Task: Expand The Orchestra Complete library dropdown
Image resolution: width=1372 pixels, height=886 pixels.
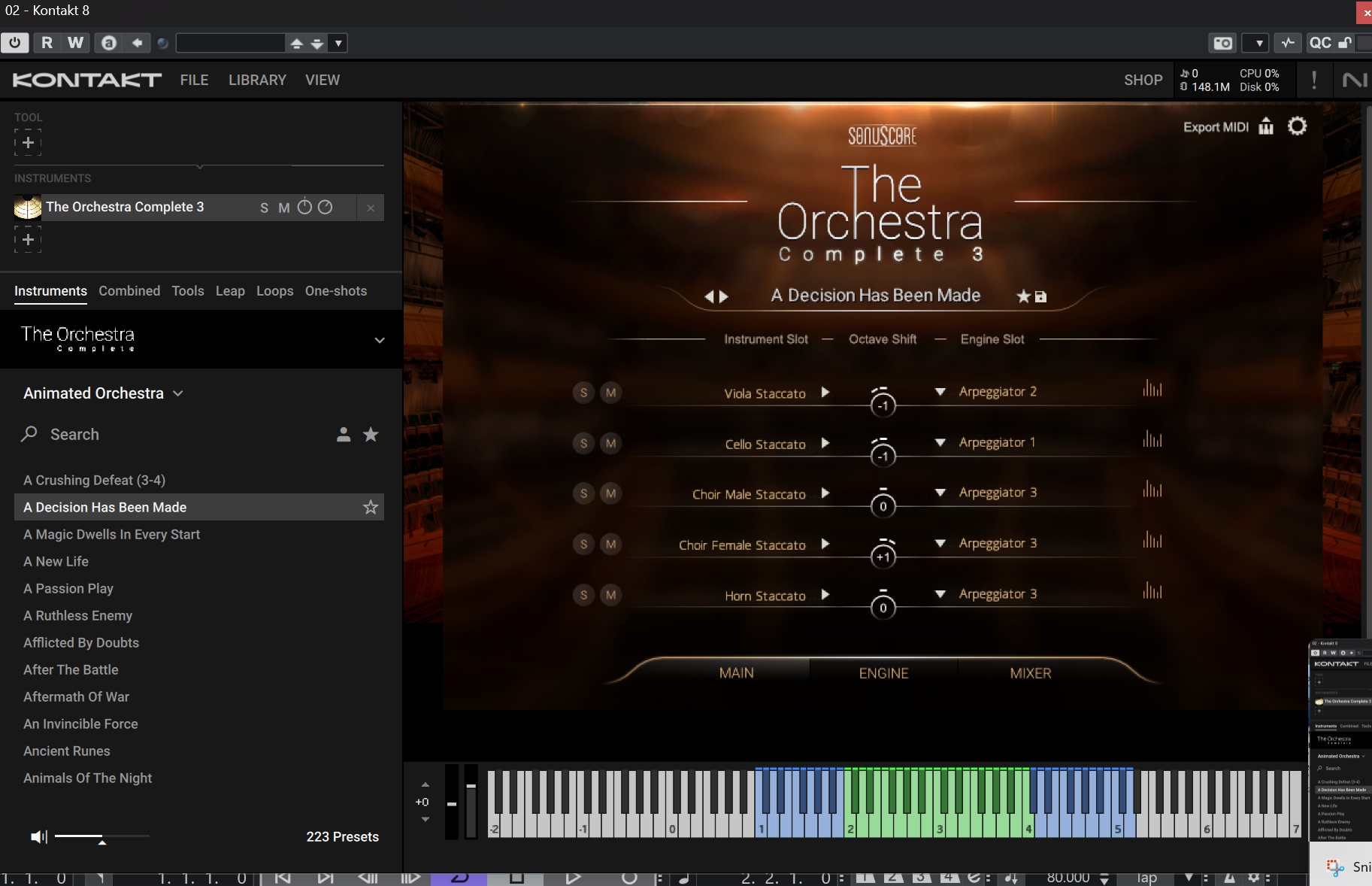Action: (380, 340)
